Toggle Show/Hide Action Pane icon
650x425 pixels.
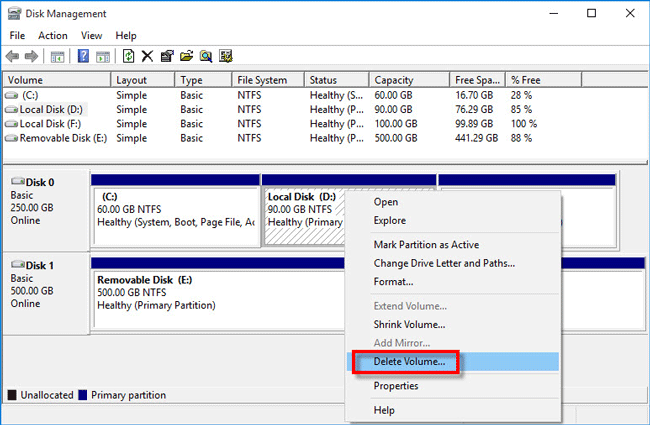103,56
